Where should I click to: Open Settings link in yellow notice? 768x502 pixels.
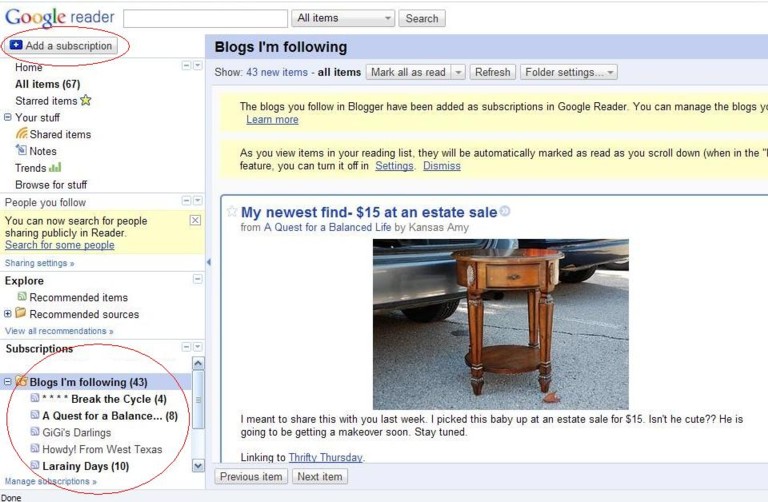(x=394, y=166)
